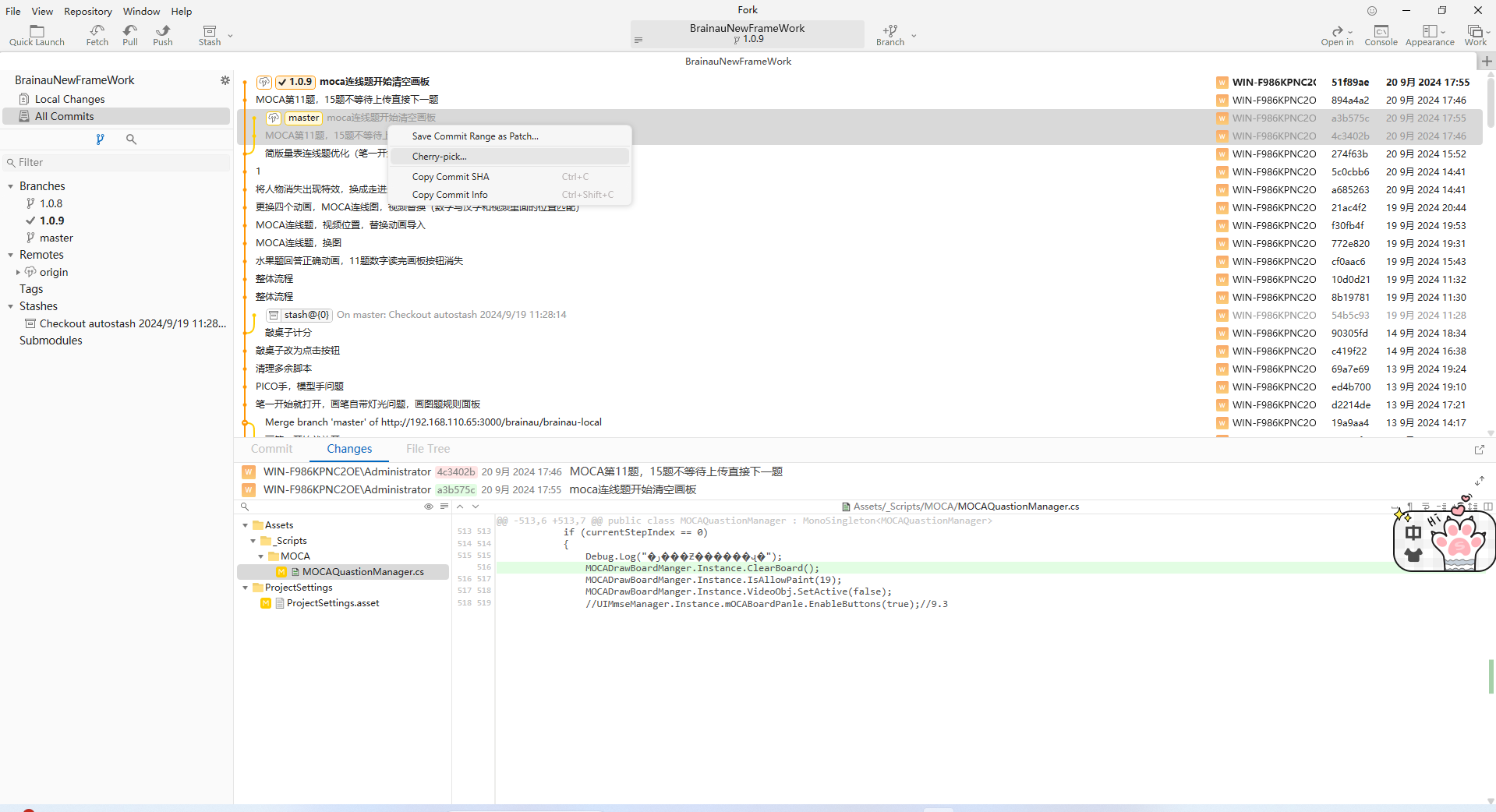
Task: Pop out the commit details panel
Action: tap(1479, 450)
